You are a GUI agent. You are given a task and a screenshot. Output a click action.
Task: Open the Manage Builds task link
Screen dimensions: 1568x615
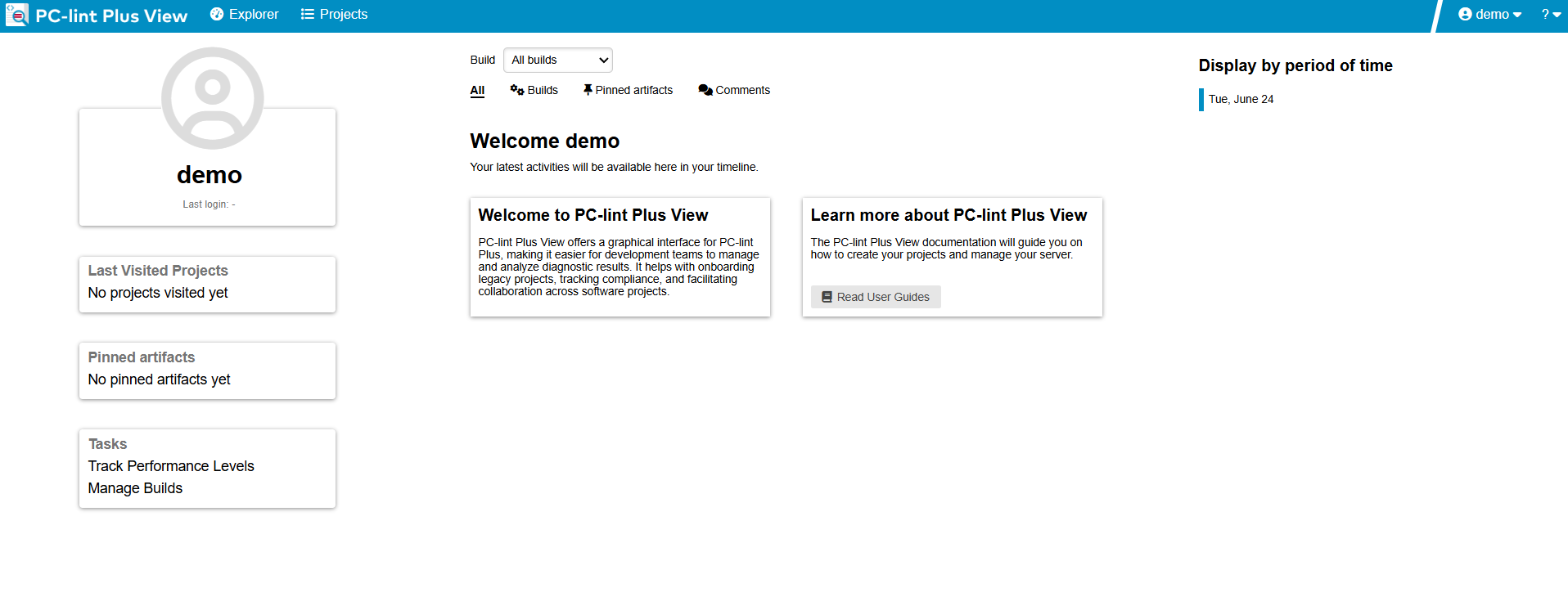(x=135, y=488)
